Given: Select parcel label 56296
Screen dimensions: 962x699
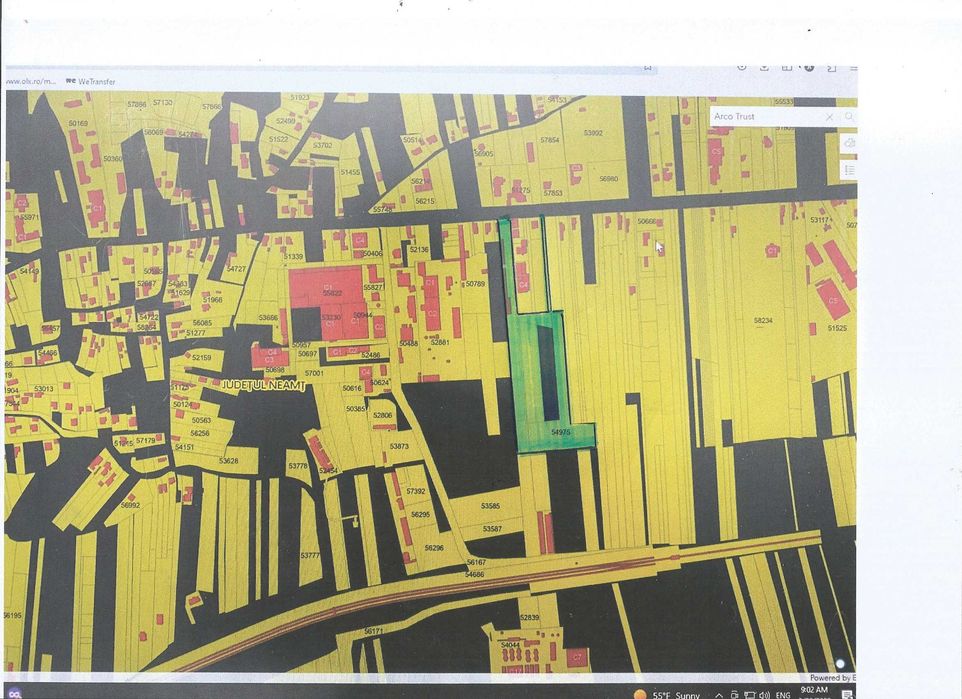Looking at the screenshot, I should click(x=434, y=547).
